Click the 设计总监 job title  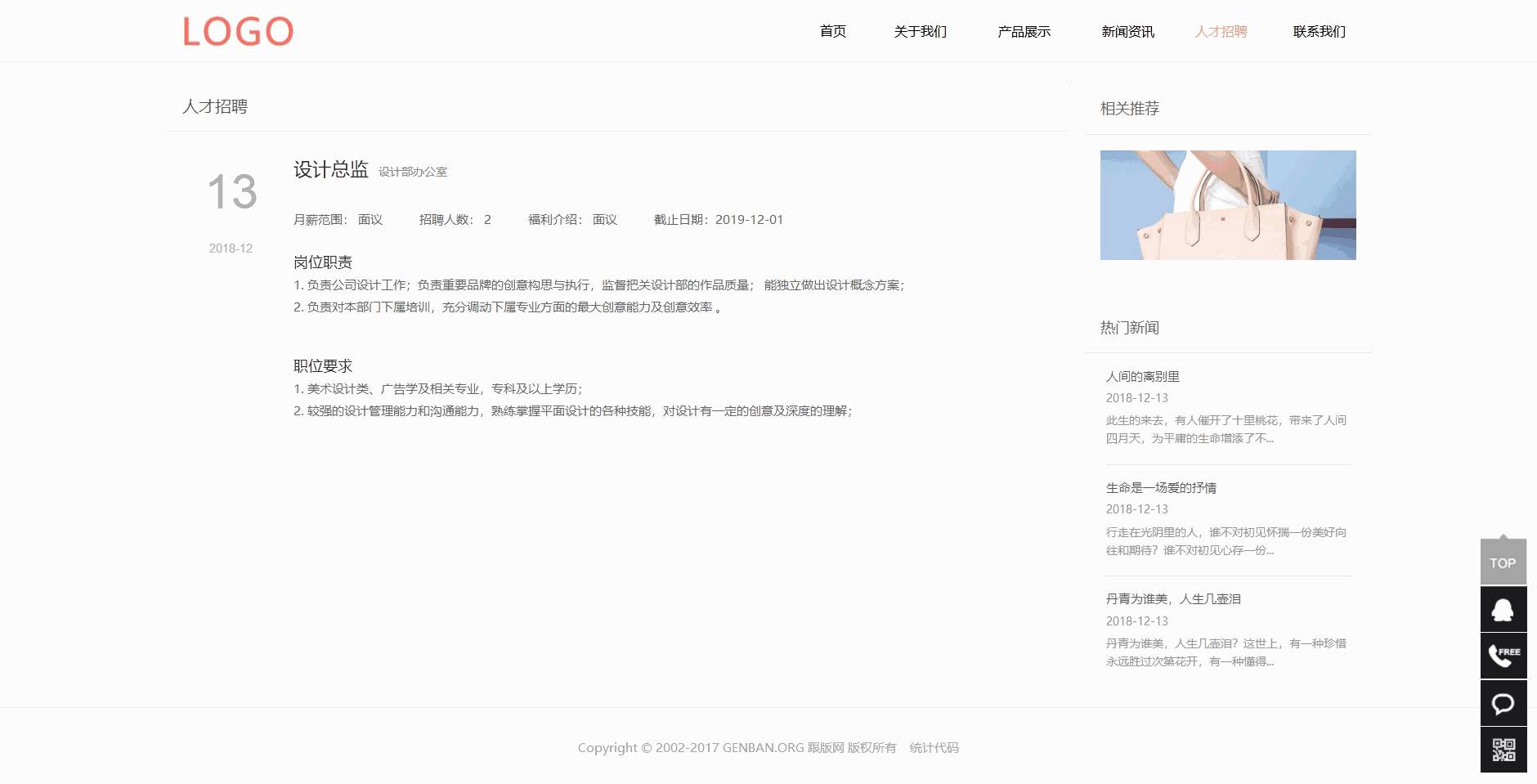331,169
